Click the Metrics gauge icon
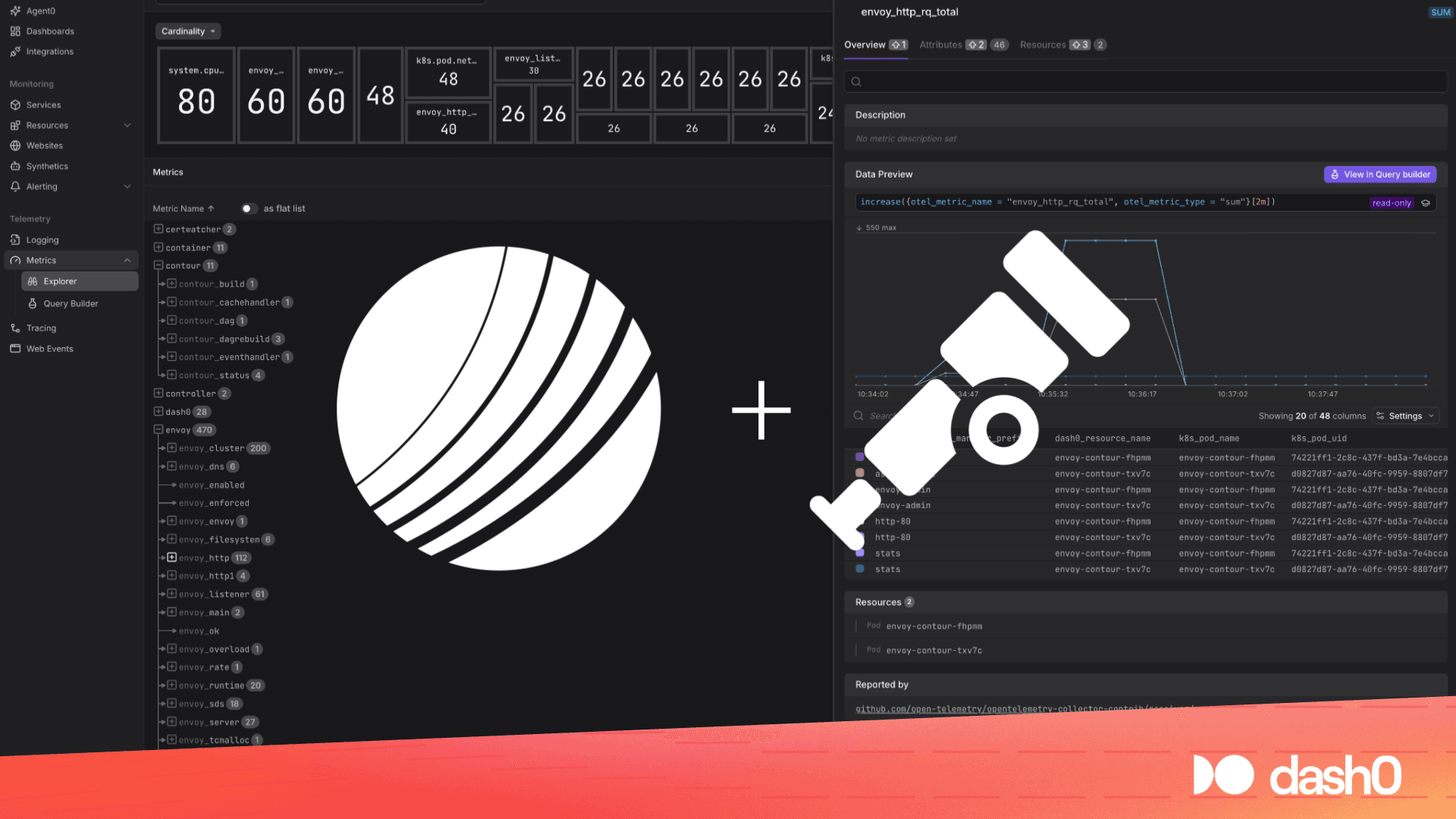Screen dimensions: 1456x819 tap(15, 260)
